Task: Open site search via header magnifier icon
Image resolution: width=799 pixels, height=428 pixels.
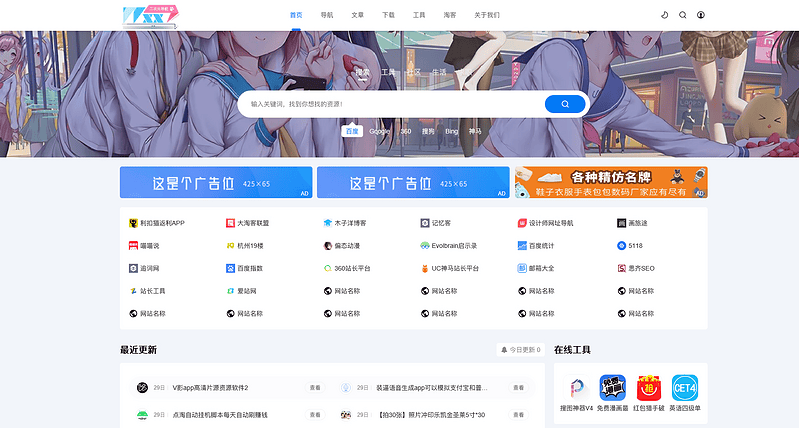Action: tap(683, 15)
